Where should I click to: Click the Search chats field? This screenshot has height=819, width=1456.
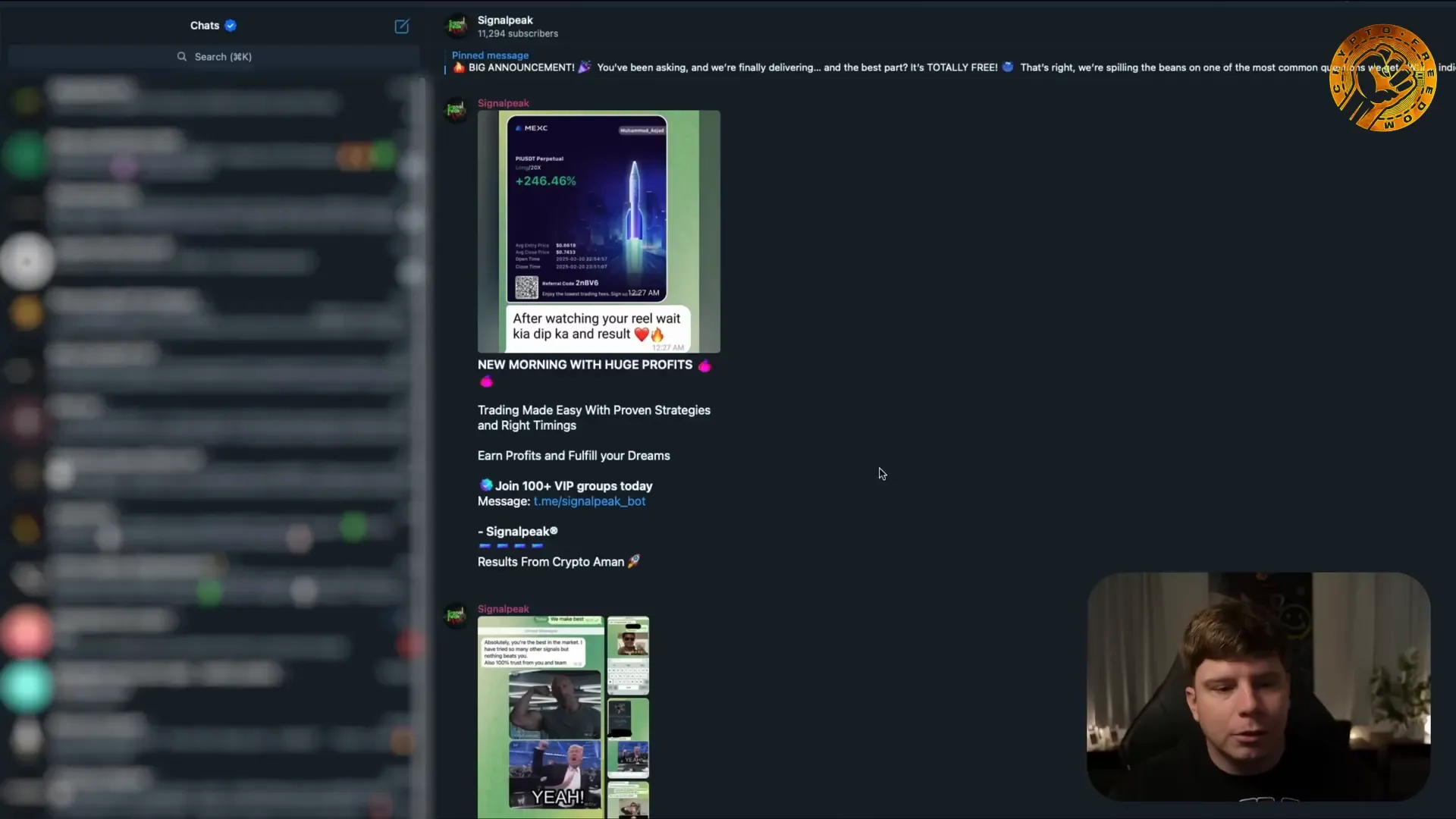(x=214, y=57)
